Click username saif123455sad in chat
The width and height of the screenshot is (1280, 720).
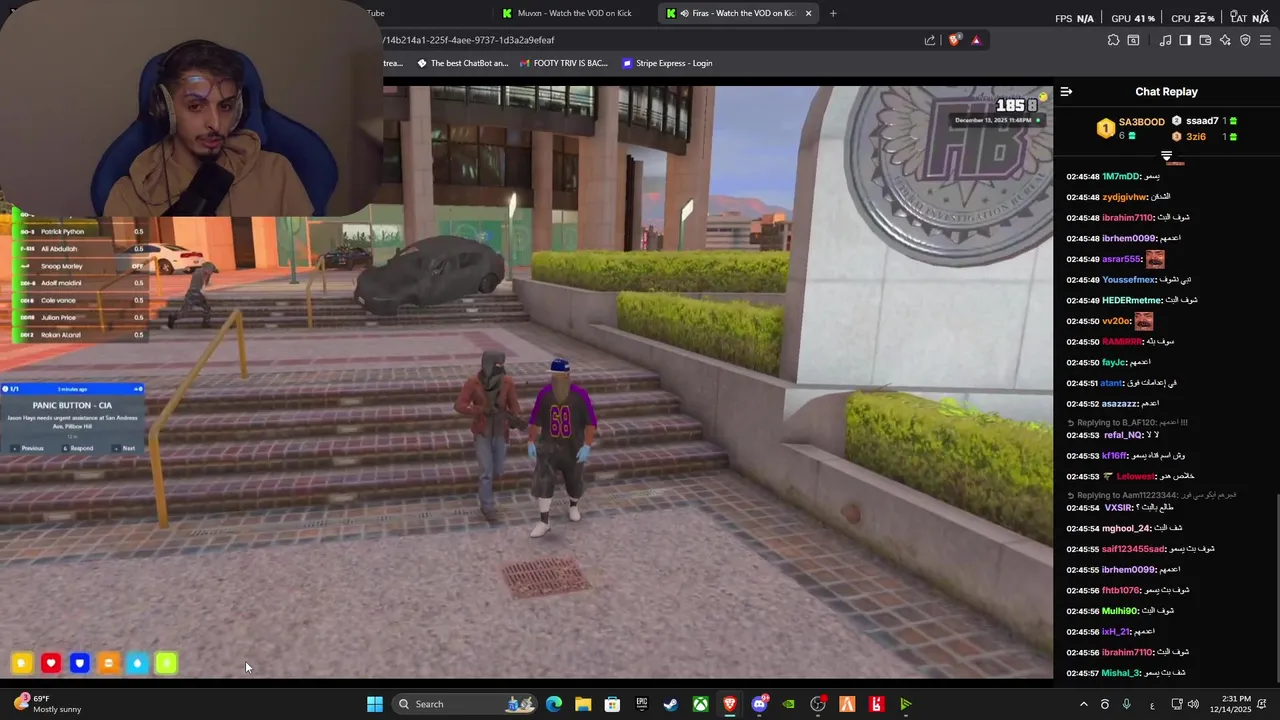point(1134,549)
